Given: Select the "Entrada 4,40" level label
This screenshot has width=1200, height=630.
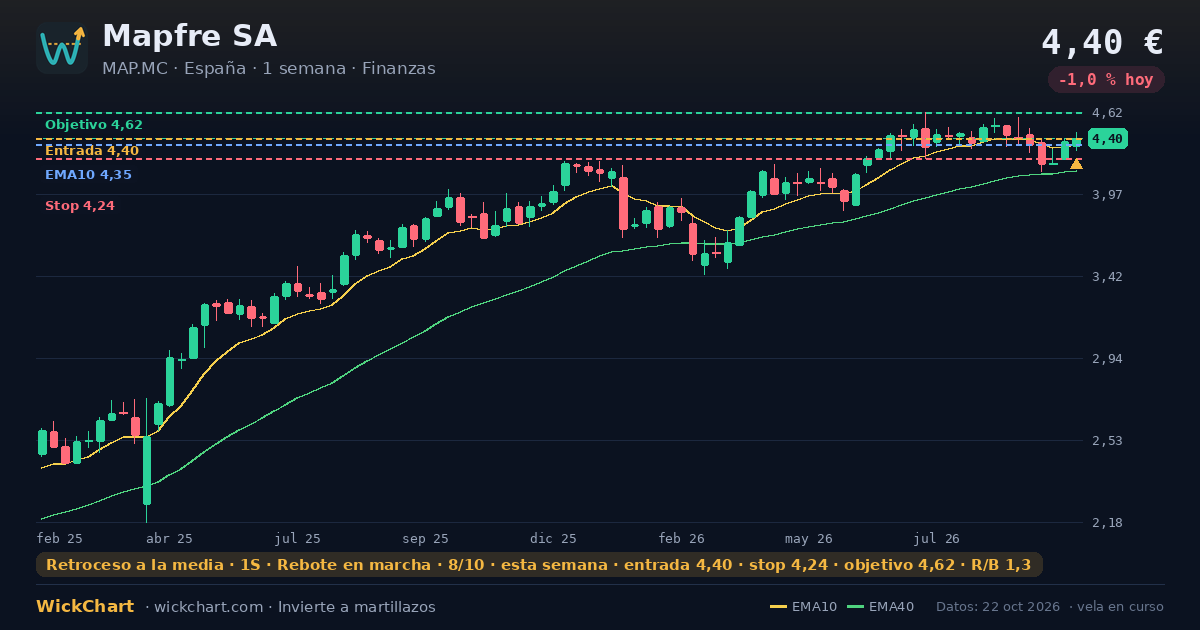Looking at the screenshot, I should 92,151.
